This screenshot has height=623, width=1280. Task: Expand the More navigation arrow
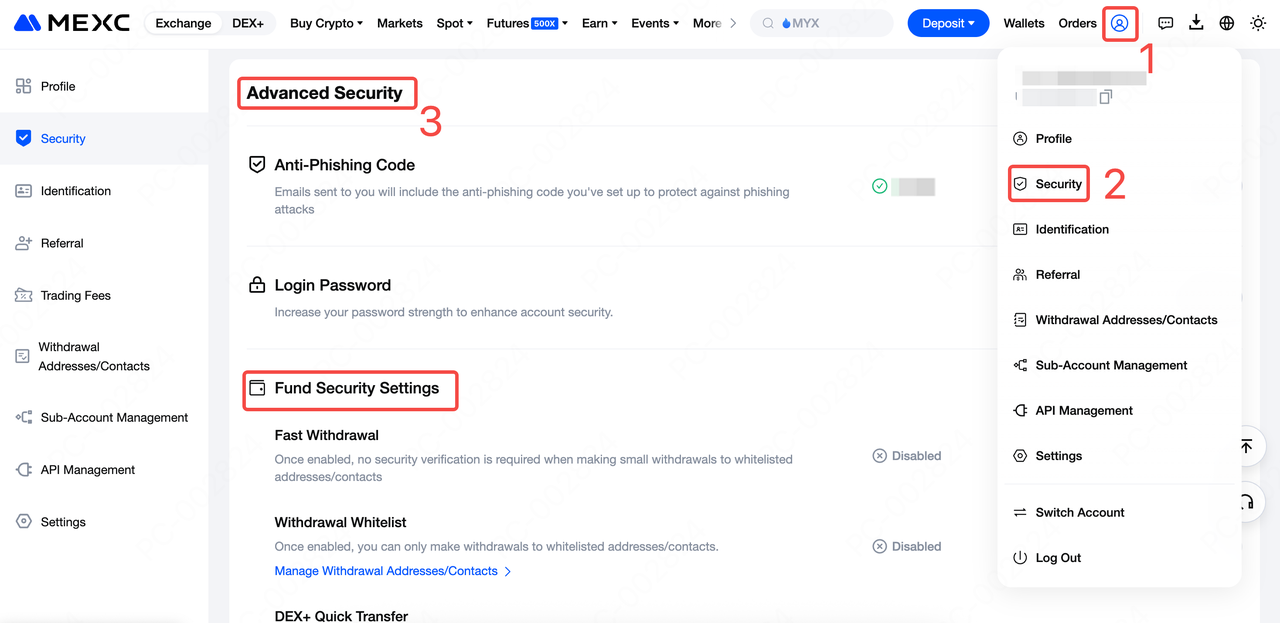[x=733, y=23]
